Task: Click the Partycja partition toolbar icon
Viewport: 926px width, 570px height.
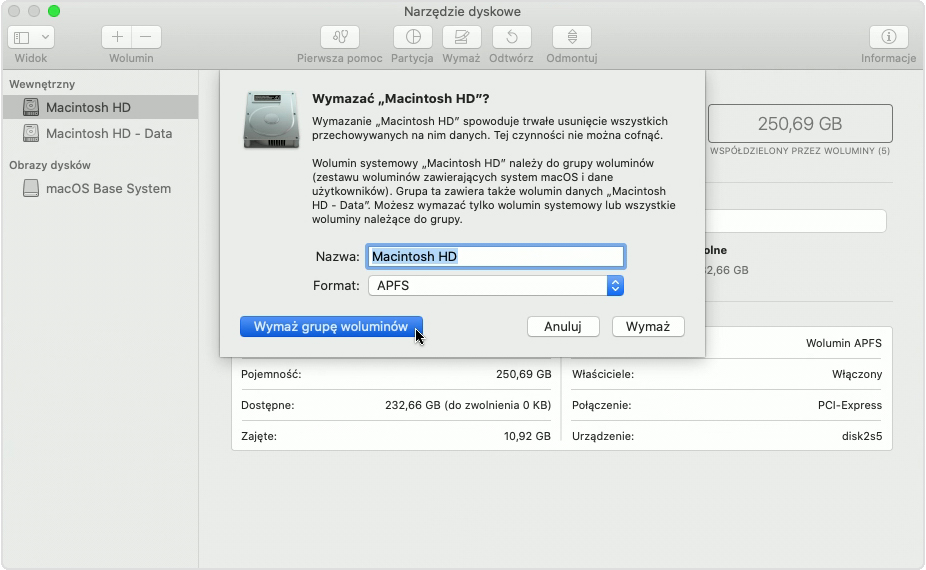Action: tap(412, 37)
